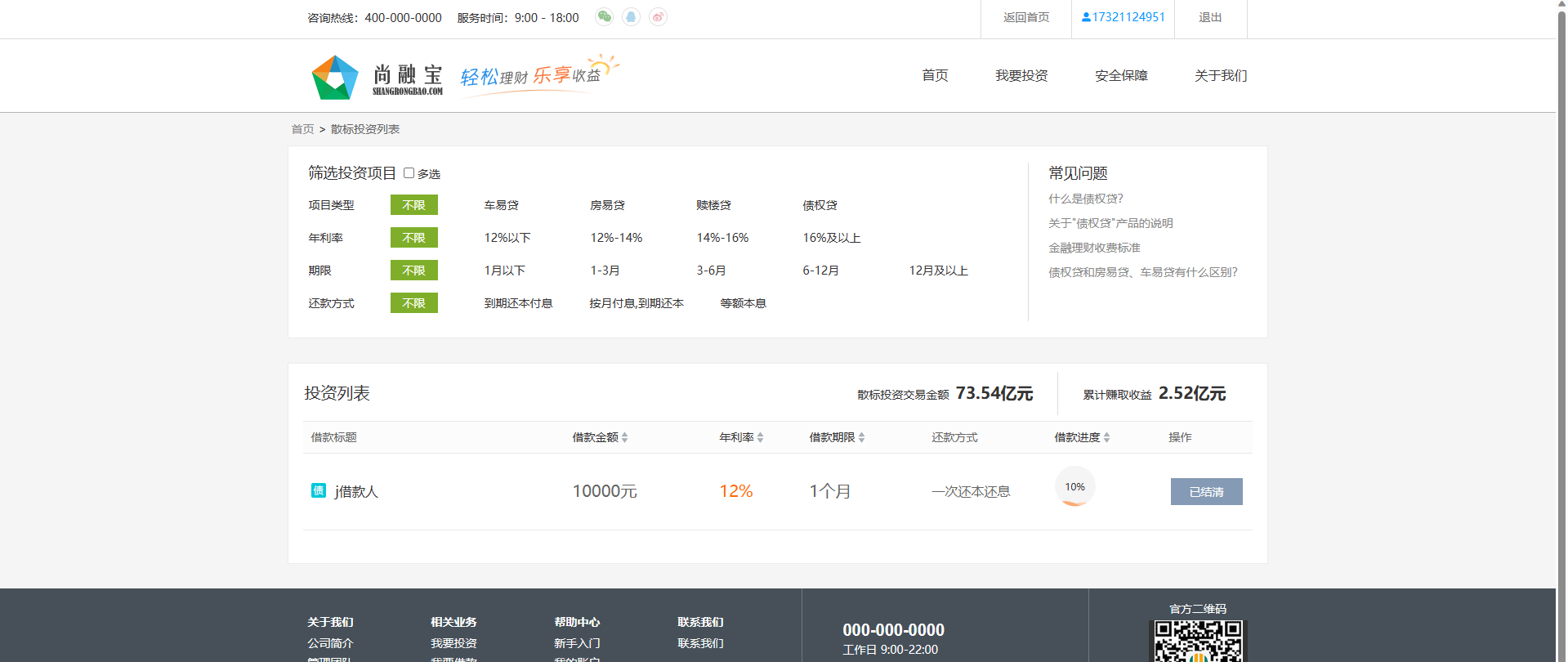Click the j借款人 loan title
Viewport: 1568px width, 662px height.
(x=356, y=491)
